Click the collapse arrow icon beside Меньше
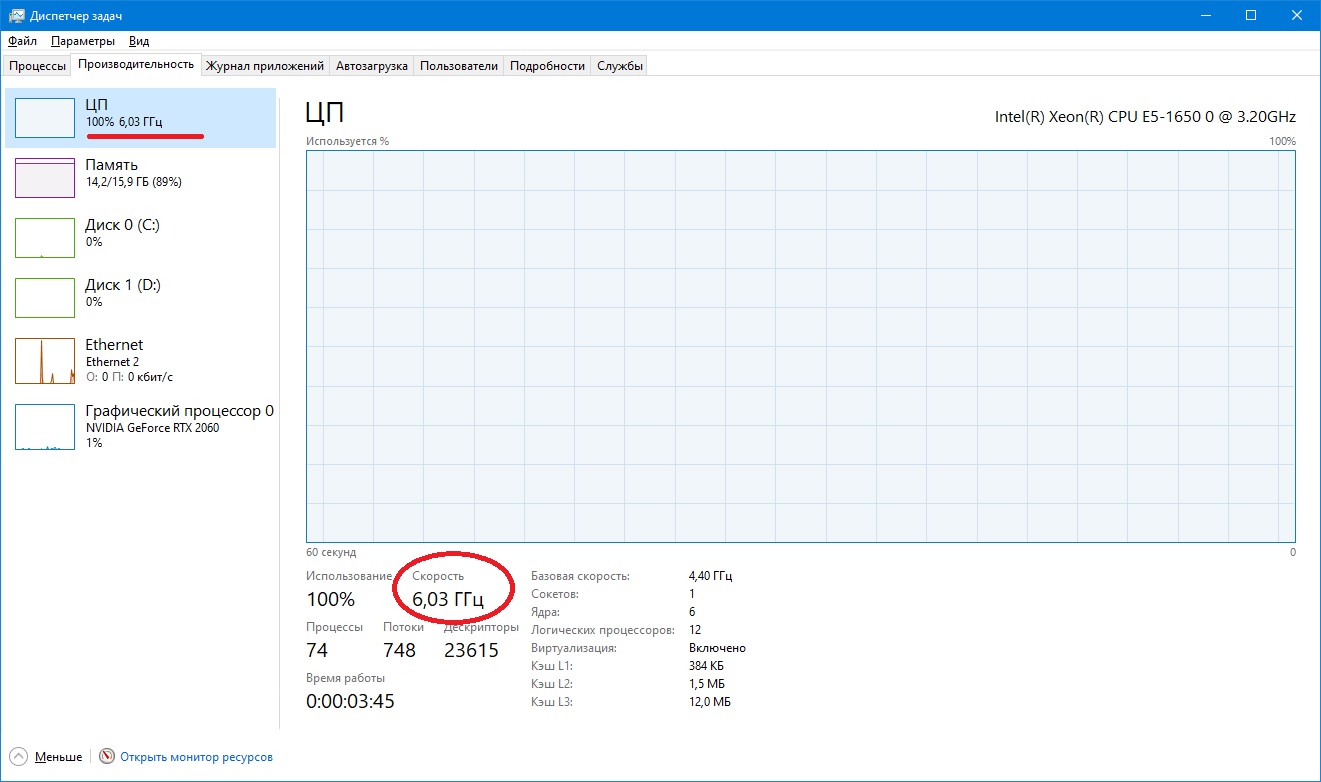1321x782 pixels. click(18, 757)
